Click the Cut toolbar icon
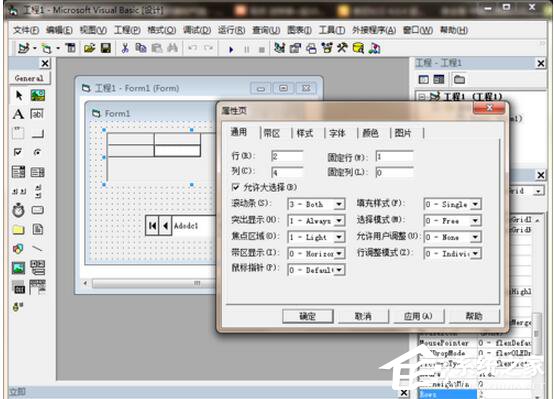The height and width of the screenshot is (399, 554). (x=125, y=48)
